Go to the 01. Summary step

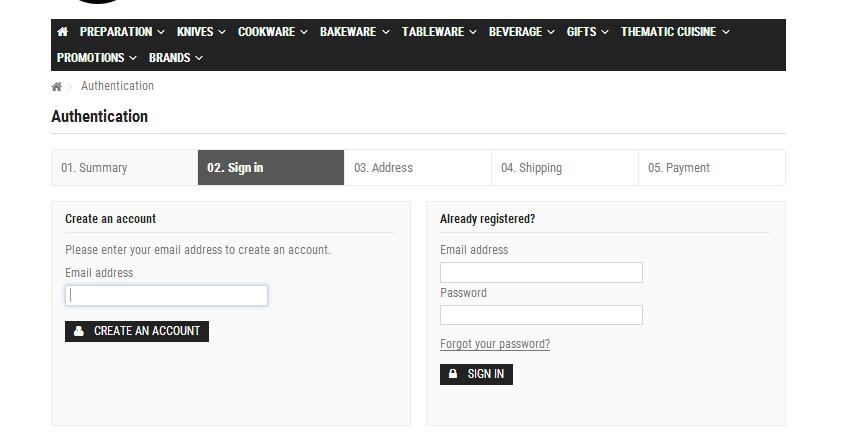pyautogui.click(x=124, y=168)
